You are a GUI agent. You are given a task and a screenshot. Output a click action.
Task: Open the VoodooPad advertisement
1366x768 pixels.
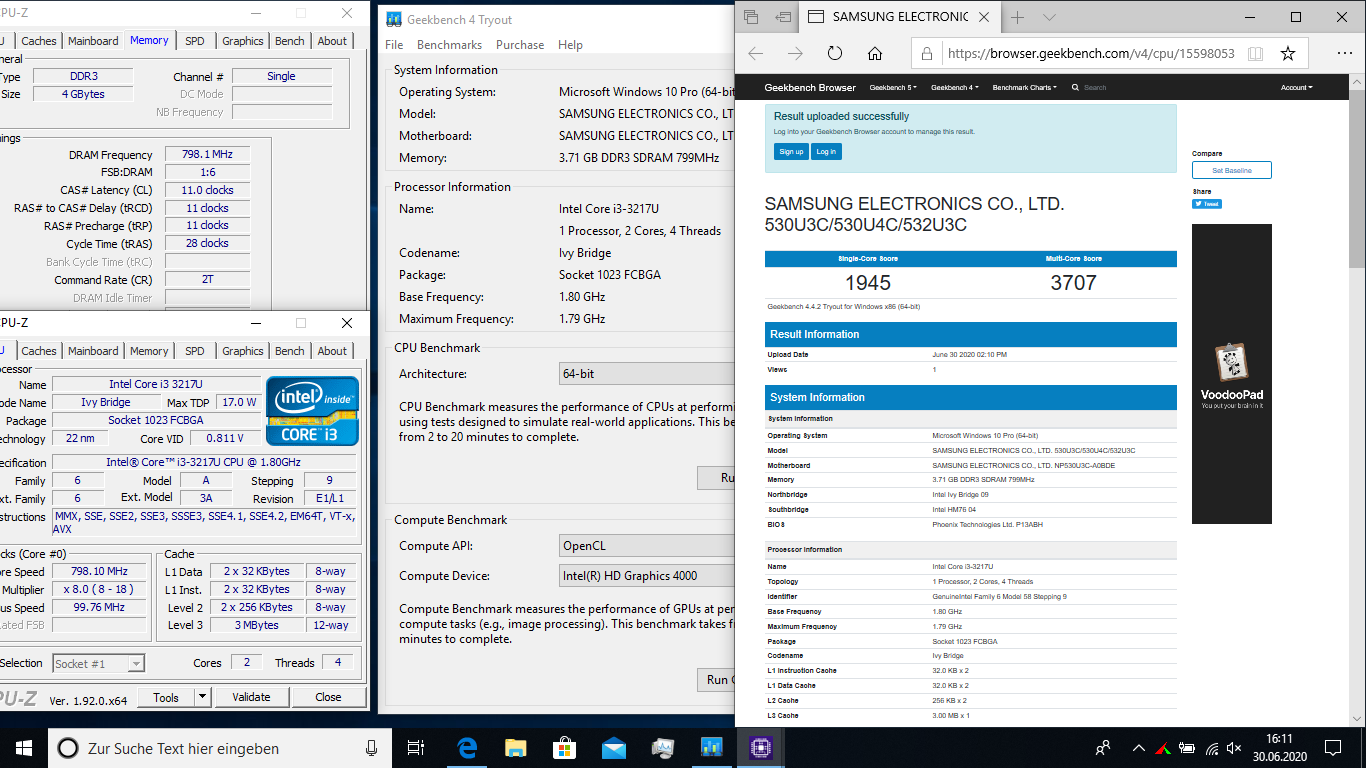coord(1231,373)
